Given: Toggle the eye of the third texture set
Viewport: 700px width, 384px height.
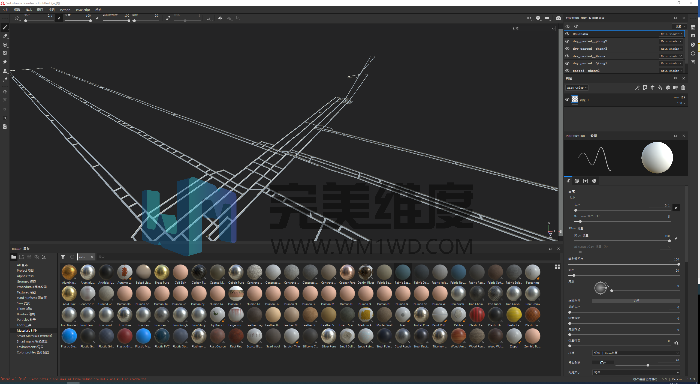Looking at the screenshot, I should (x=567, y=49).
